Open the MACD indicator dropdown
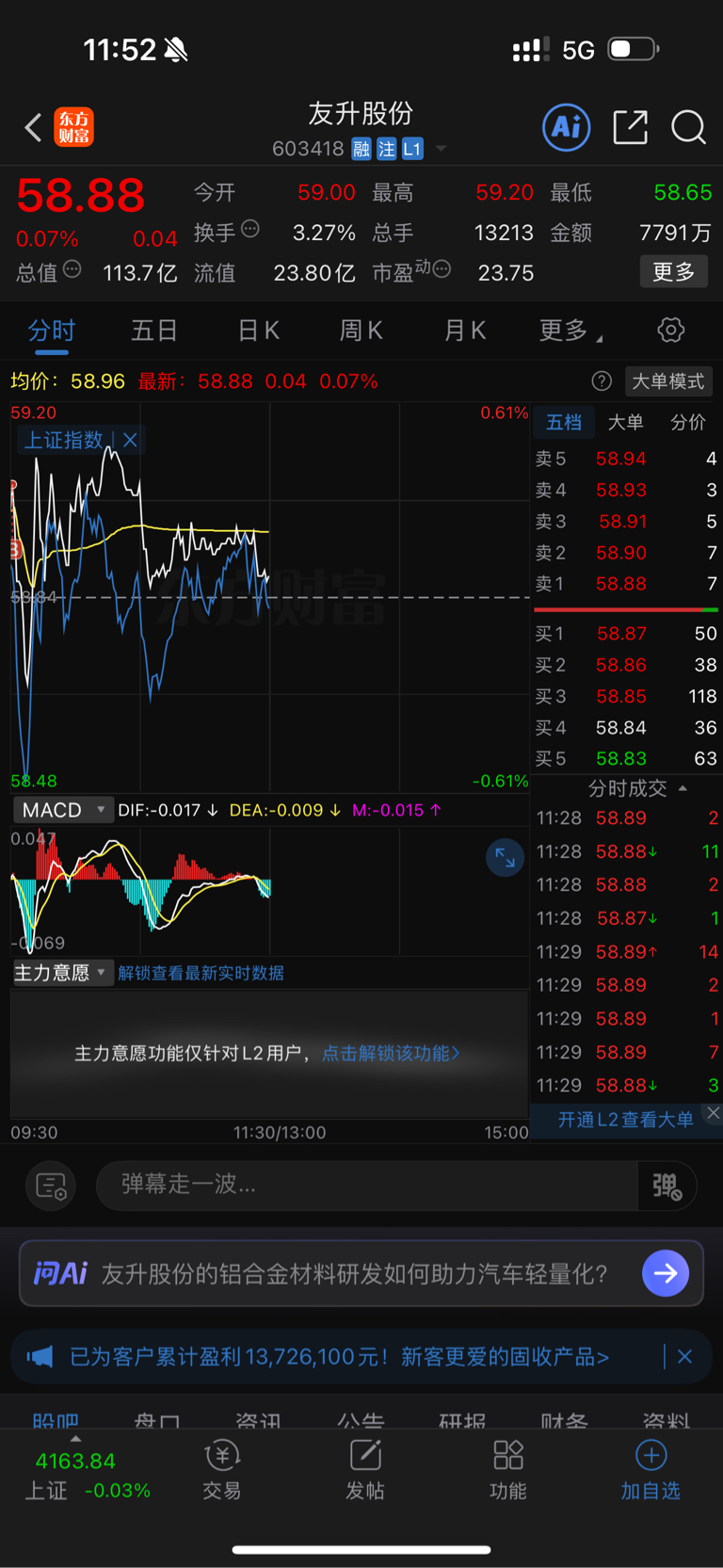The height and width of the screenshot is (1568, 723). pos(63,810)
